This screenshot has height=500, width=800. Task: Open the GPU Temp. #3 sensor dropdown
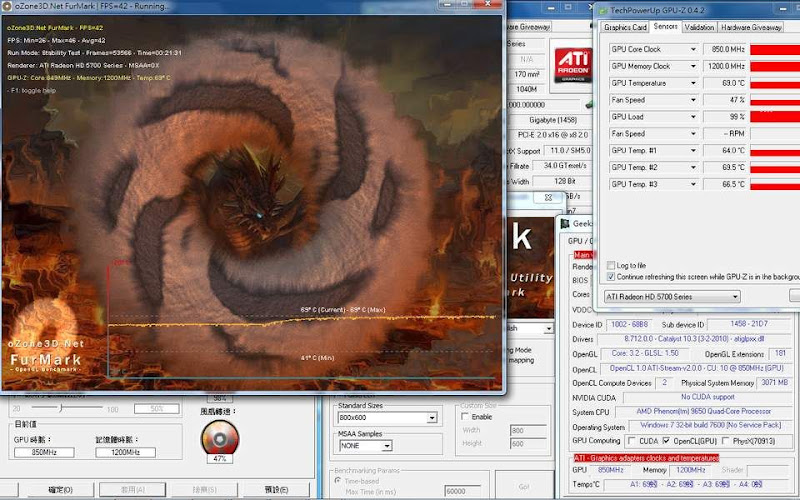pos(693,184)
